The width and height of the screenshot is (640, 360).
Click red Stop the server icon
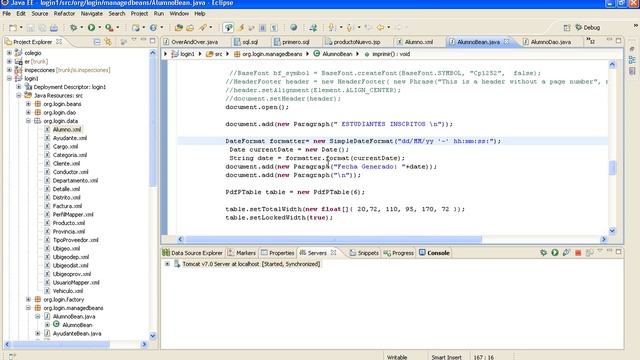(578, 253)
